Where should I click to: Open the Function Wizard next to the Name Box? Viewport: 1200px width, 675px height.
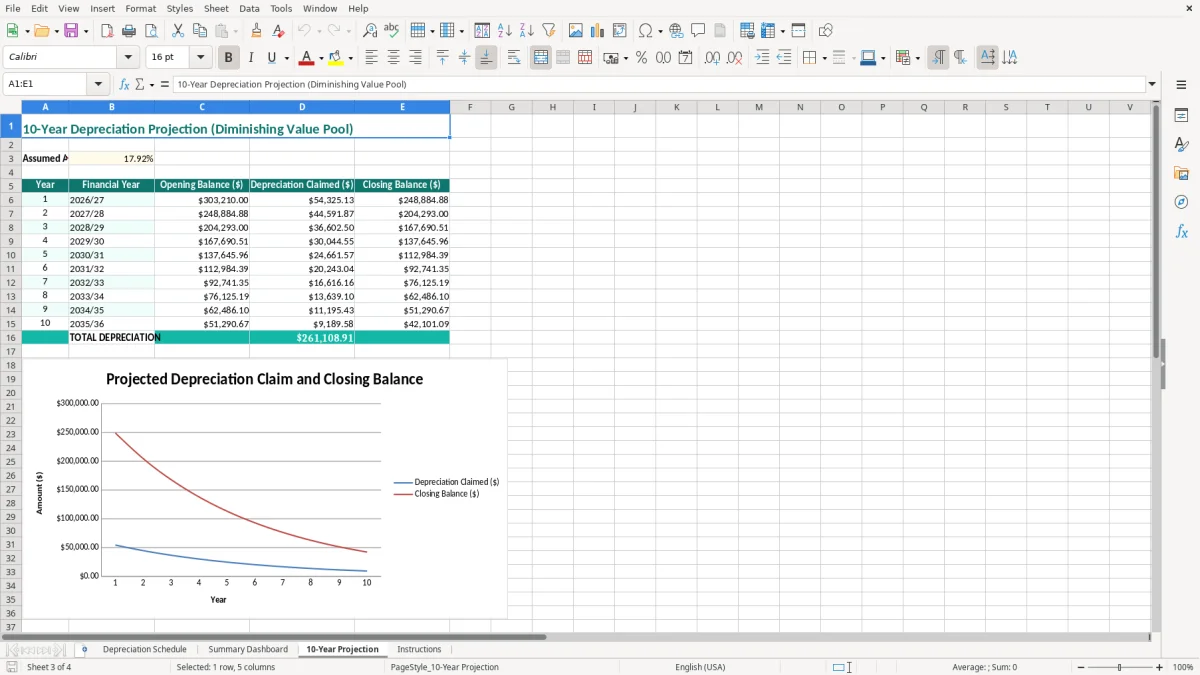click(x=124, y=85)
